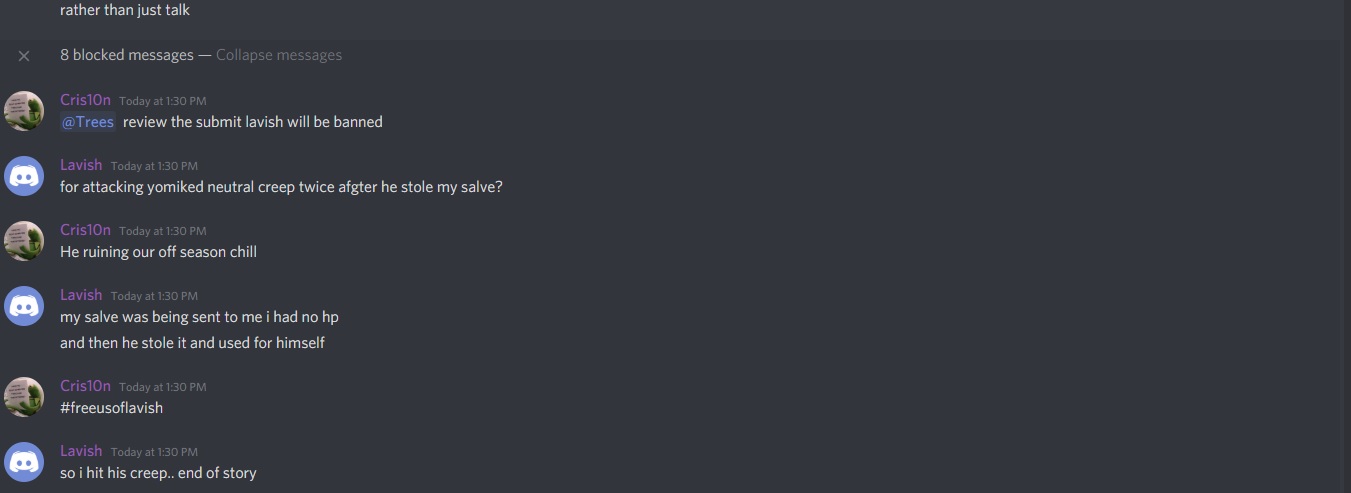Open the @Trees mention

pos(88,122)
